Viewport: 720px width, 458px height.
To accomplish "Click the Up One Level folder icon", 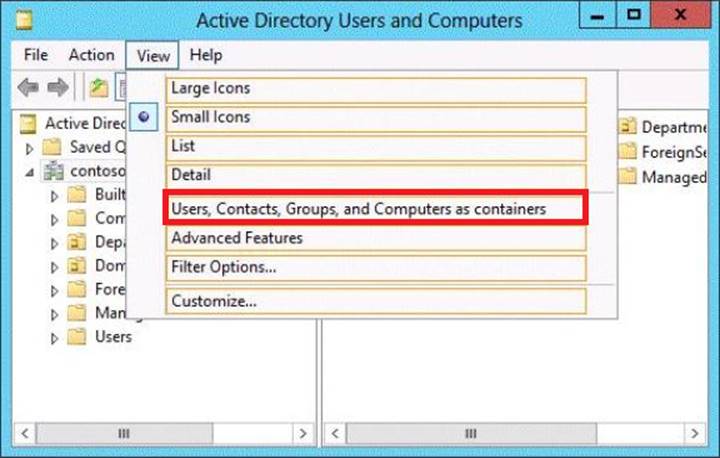I will 98,88.
